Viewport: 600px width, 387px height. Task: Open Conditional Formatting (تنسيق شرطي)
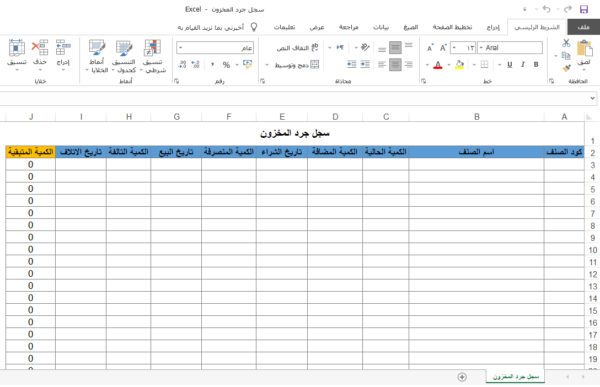click(152, 56)
